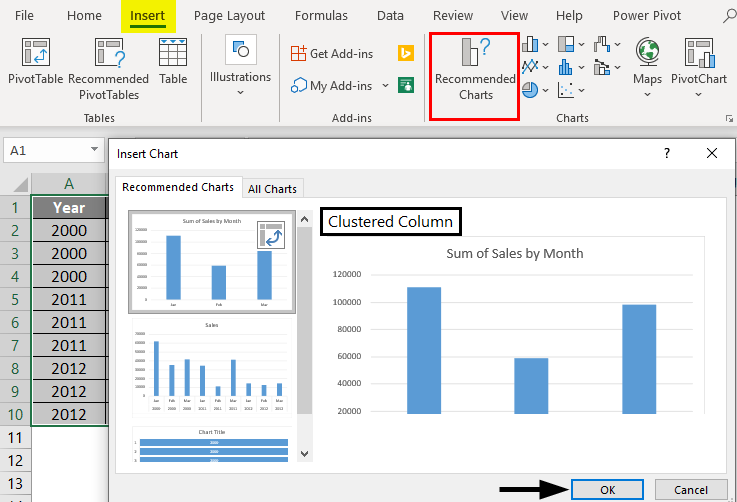Select the Recommended Charts dialog tab
This screenshot has height=502, width=737.
coord(178,187)
